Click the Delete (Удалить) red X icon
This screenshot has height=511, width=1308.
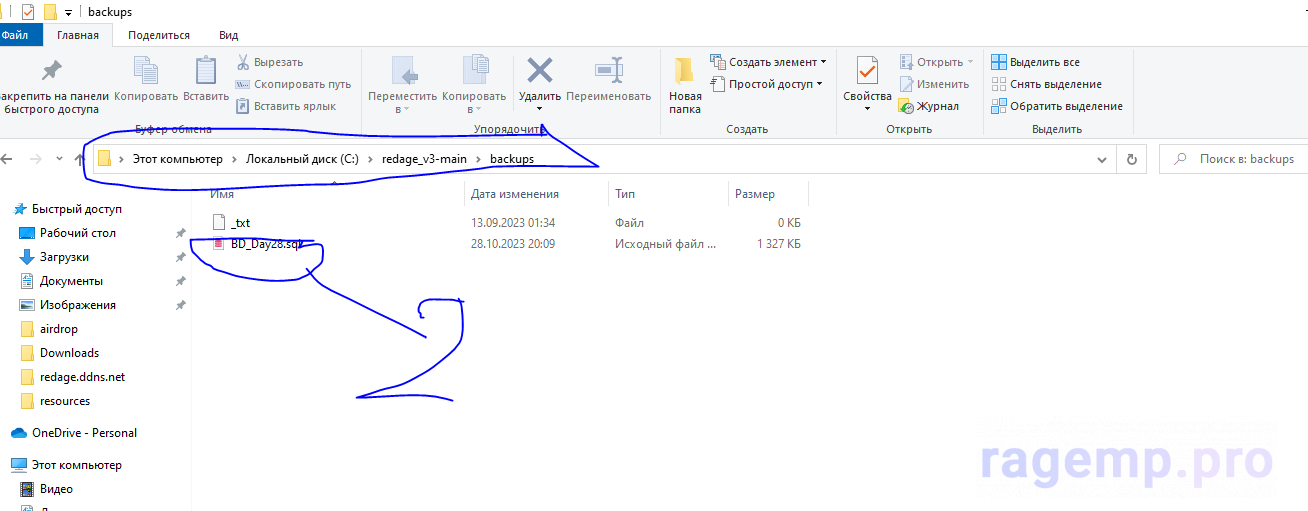pos(540,70)
